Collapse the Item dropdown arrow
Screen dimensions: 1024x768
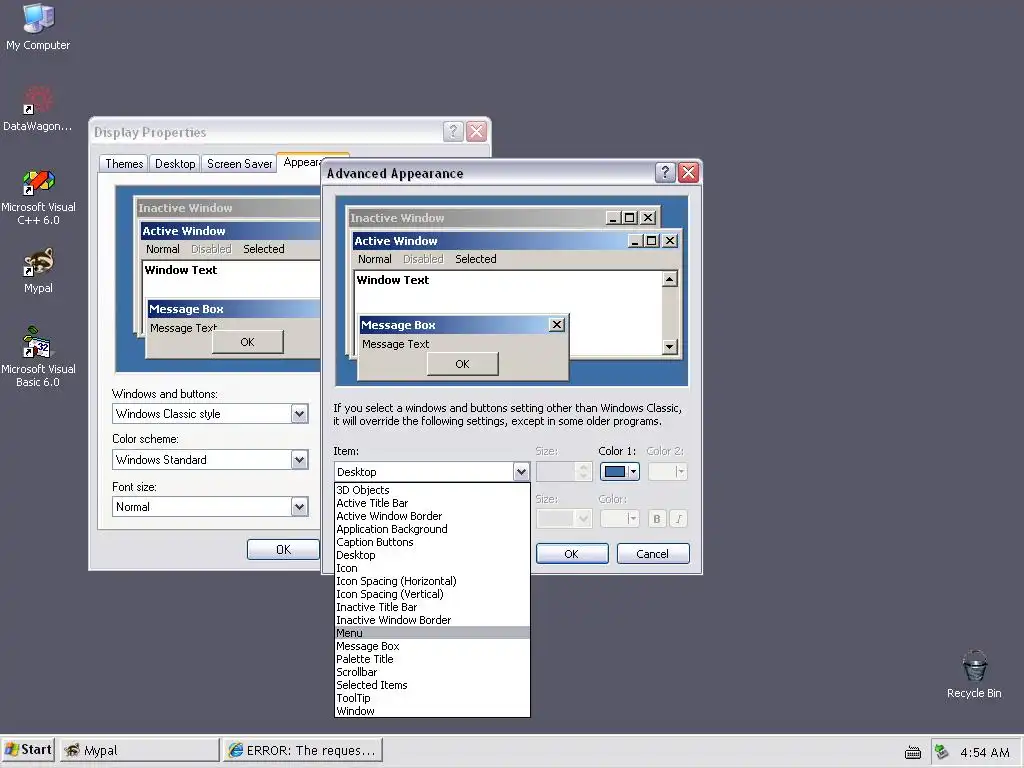[x=520, y=472]
